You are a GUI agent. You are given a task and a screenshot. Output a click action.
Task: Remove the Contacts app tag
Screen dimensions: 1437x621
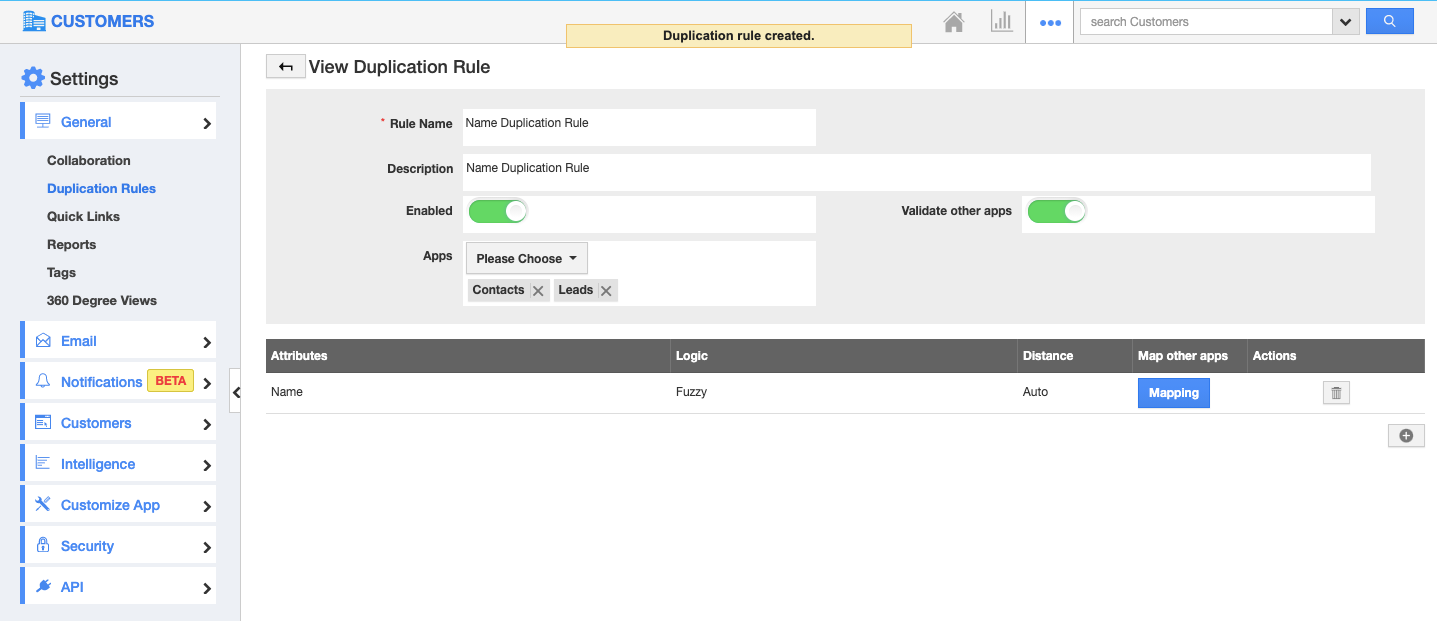click(538, 291)
